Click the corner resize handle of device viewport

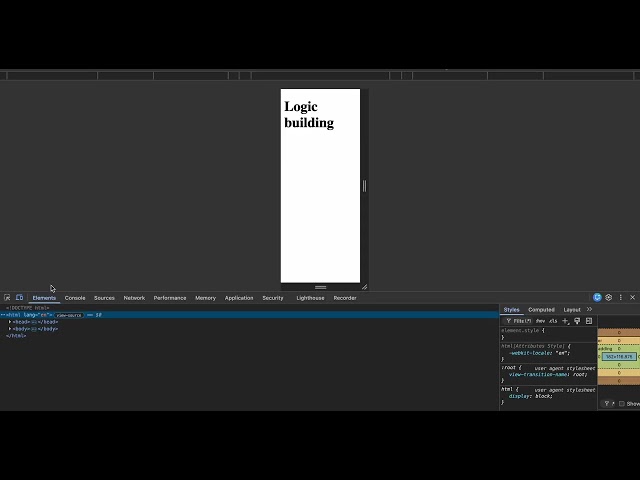pyautogui.click(x=364, y=287)
